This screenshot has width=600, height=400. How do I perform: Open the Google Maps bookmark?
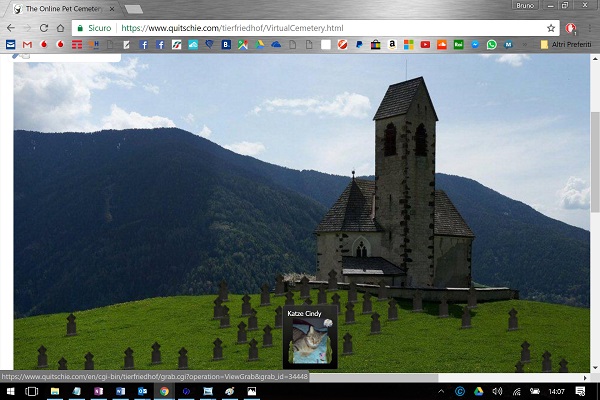click(243, 45)
